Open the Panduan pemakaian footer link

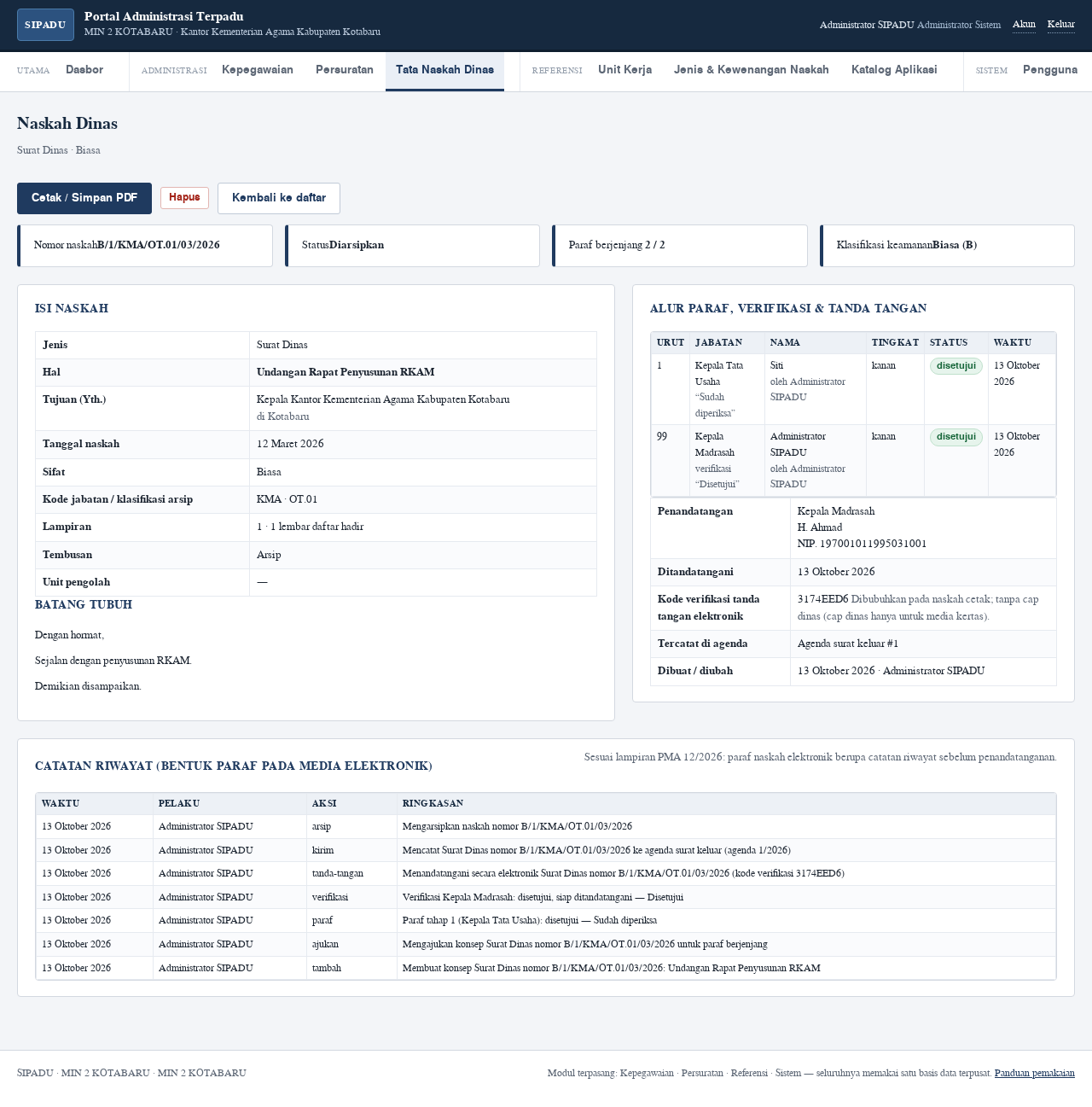pos(1034,1073)
